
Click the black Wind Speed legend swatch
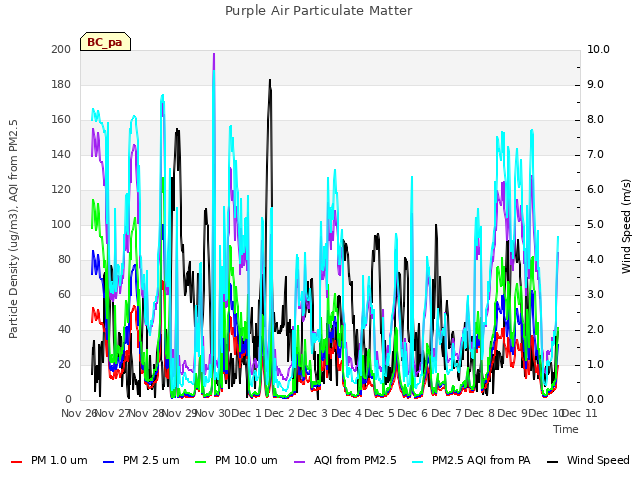[552, 461]
